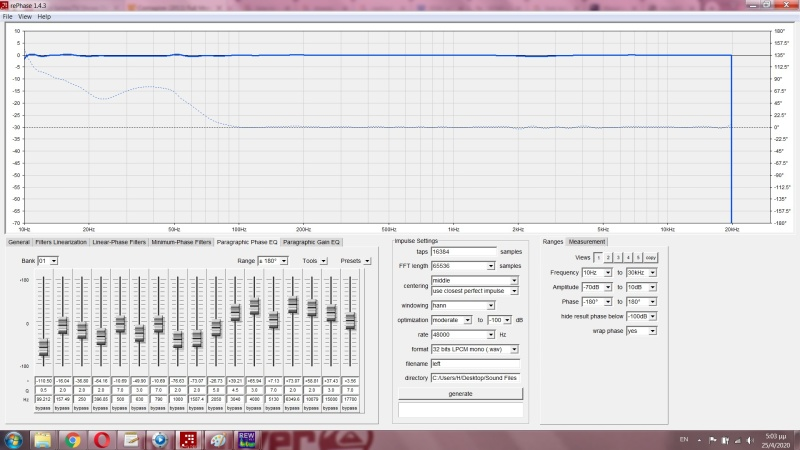The width and height of the screenshot is (800, 450).
Task: Expand the windowing dropdown set to hann
Action: pyautogui.click(x=490, y=305)
